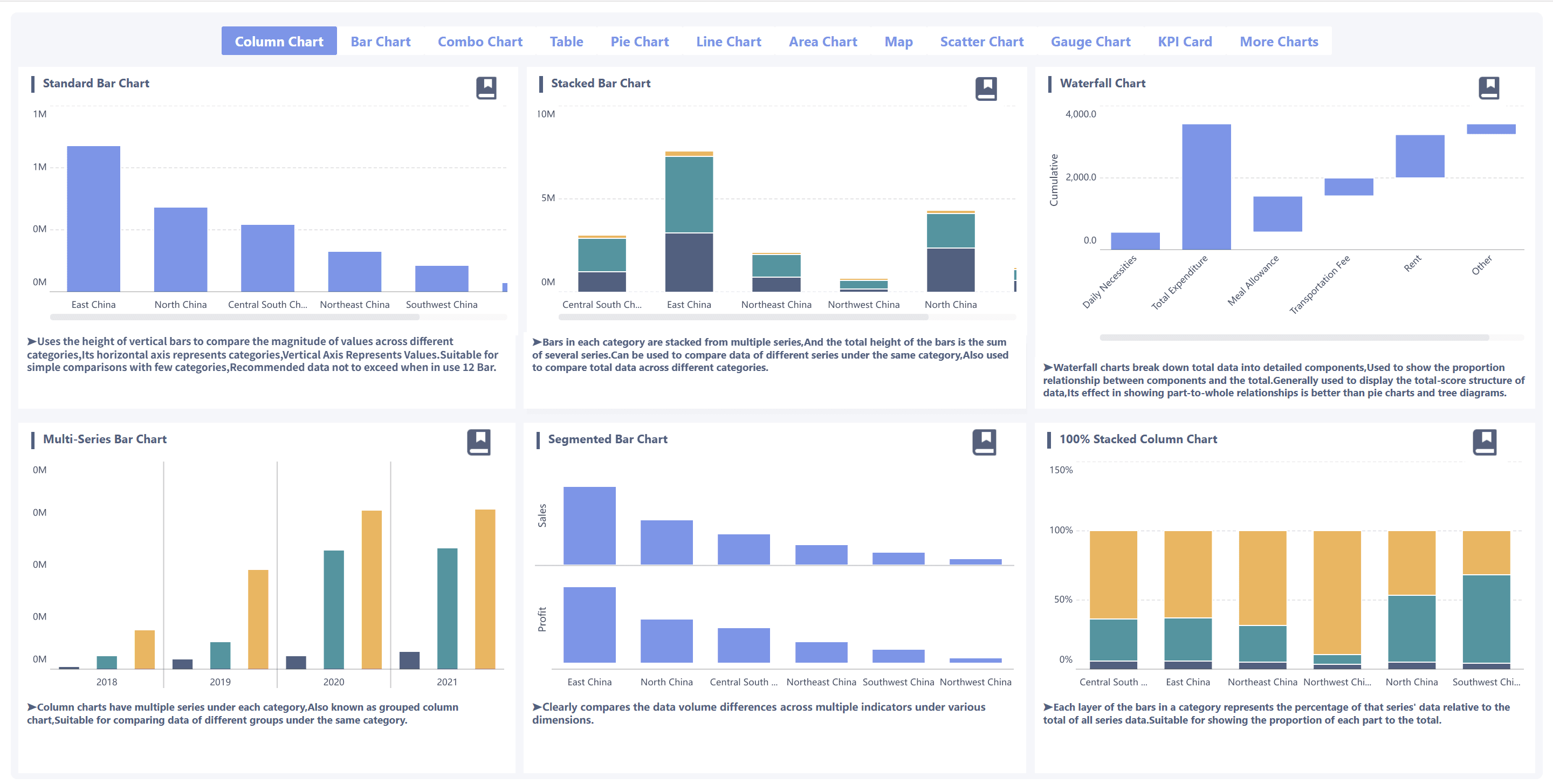Click the Northwest China yellow segment in 100% chart
The width and height of the screenshot is (1553, 784).
tap(1337, 593)
